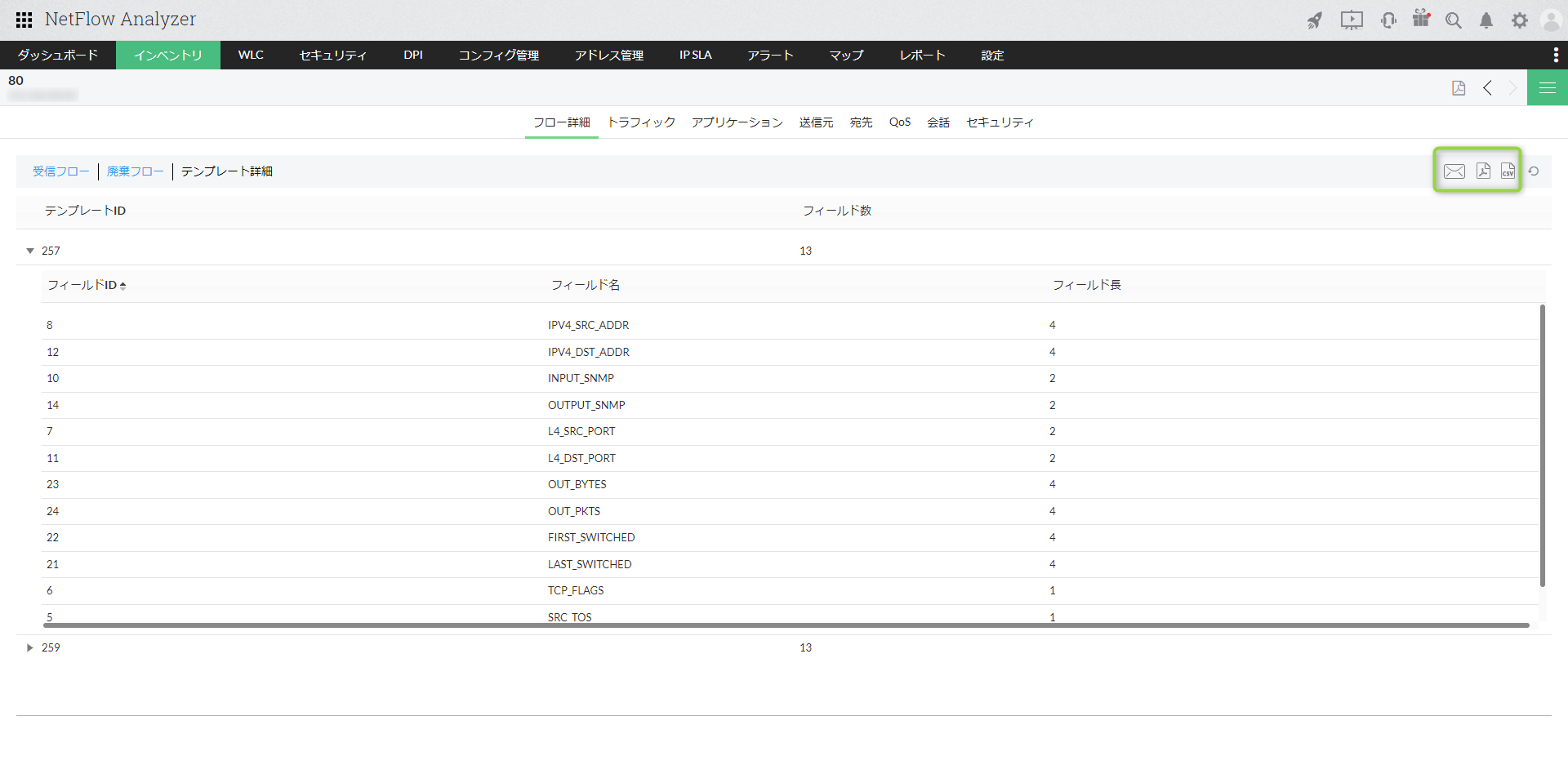Screen dimensions: 1568x765
Task: Open the セキュリティ menu in top navigation
Action: [x=333, y=55]
